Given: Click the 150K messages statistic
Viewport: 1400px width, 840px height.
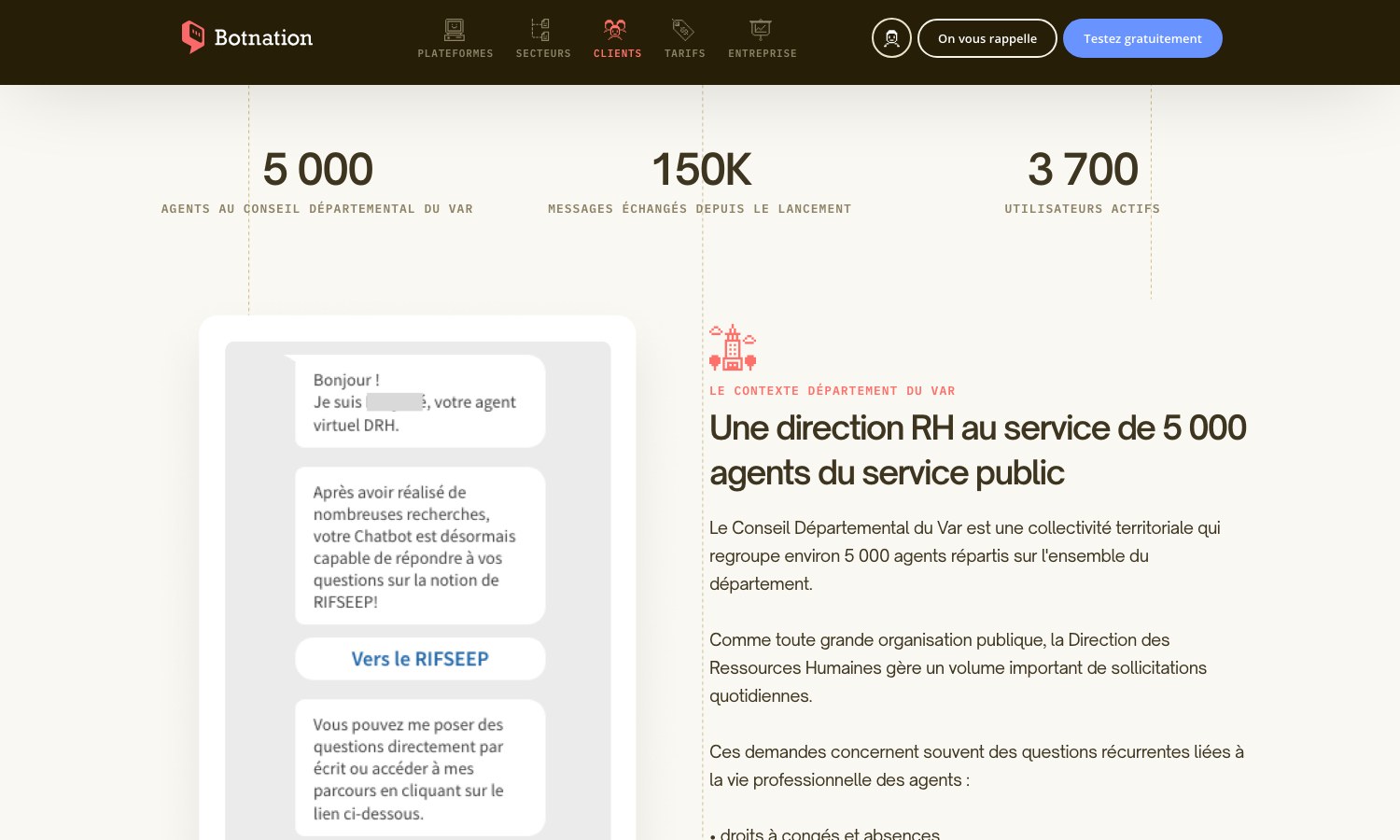Looking at the screenshot, I should 701,170.
